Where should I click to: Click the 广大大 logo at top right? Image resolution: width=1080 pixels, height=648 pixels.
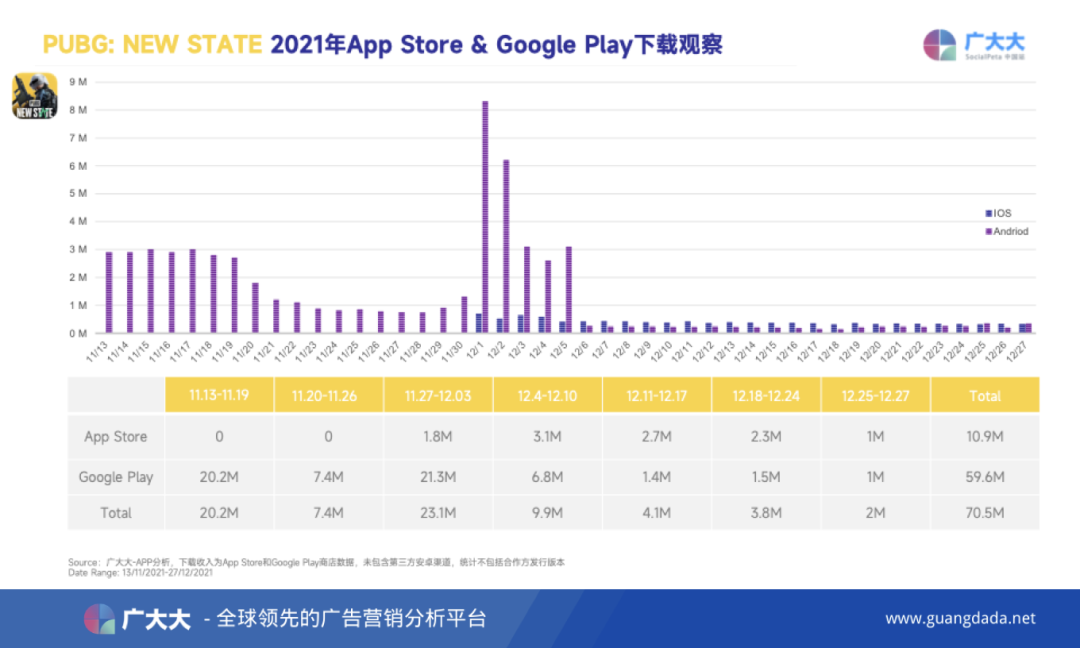tap(974, 45)
